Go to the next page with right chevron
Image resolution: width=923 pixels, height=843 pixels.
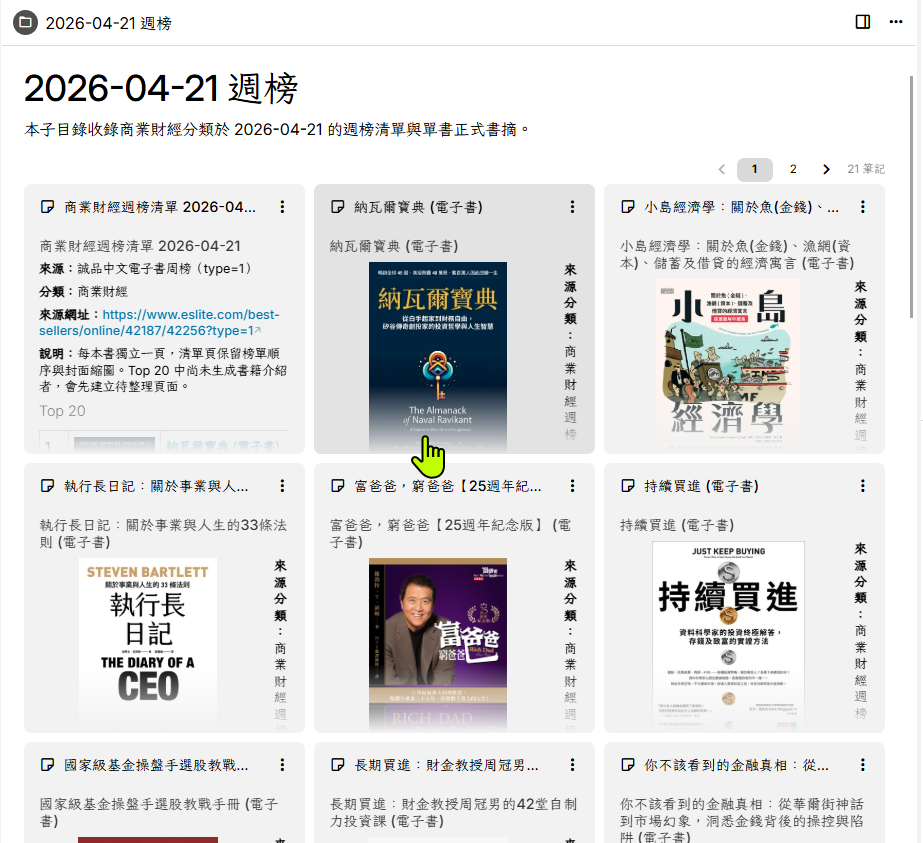pos(826,169)
